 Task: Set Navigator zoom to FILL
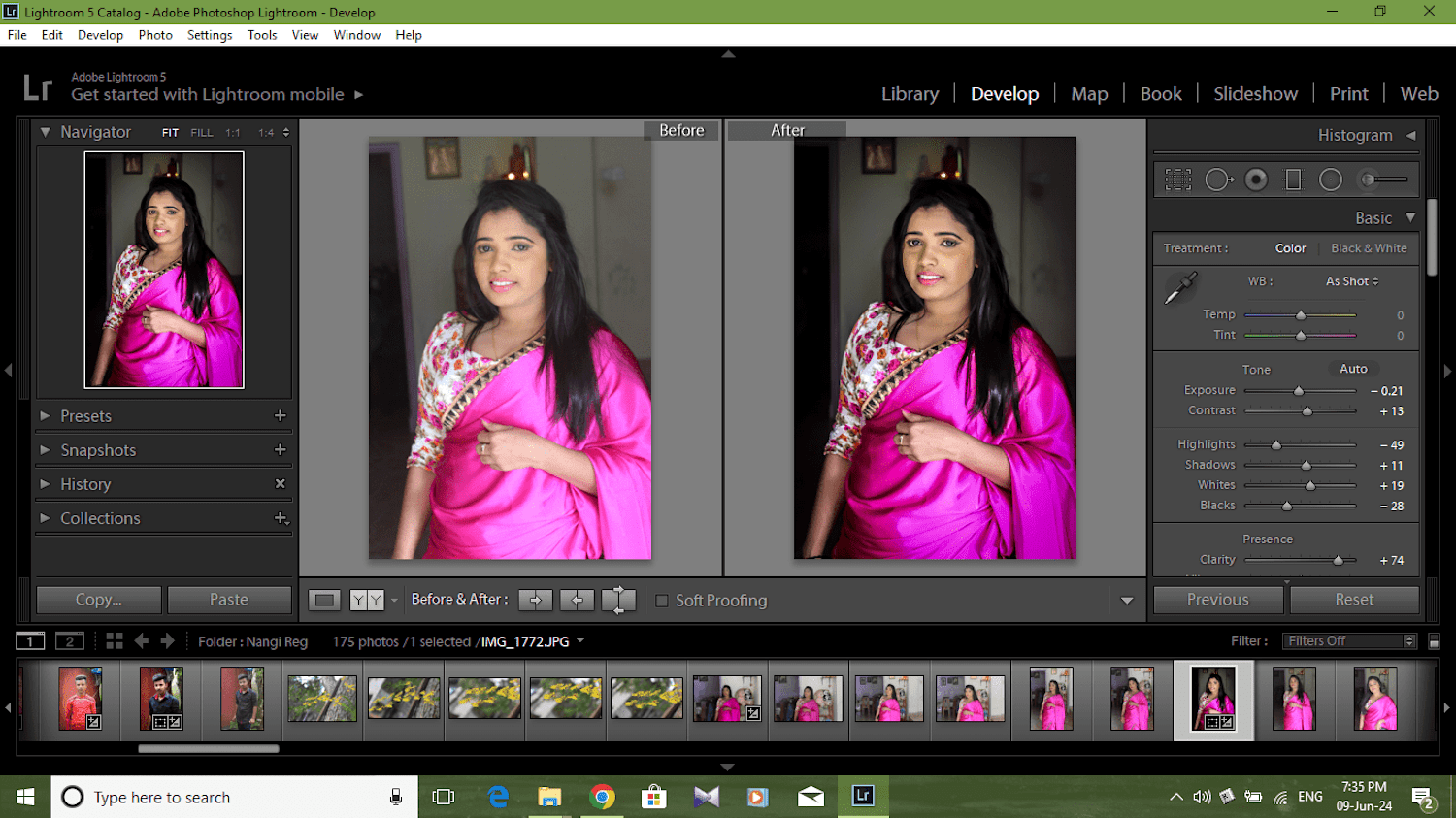(x=201, y=133)
